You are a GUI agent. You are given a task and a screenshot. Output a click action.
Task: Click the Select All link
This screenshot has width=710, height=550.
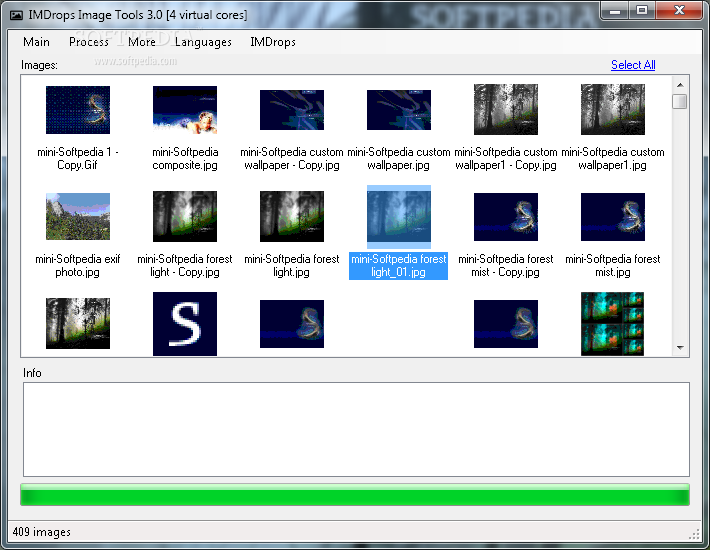coord(633,65)
